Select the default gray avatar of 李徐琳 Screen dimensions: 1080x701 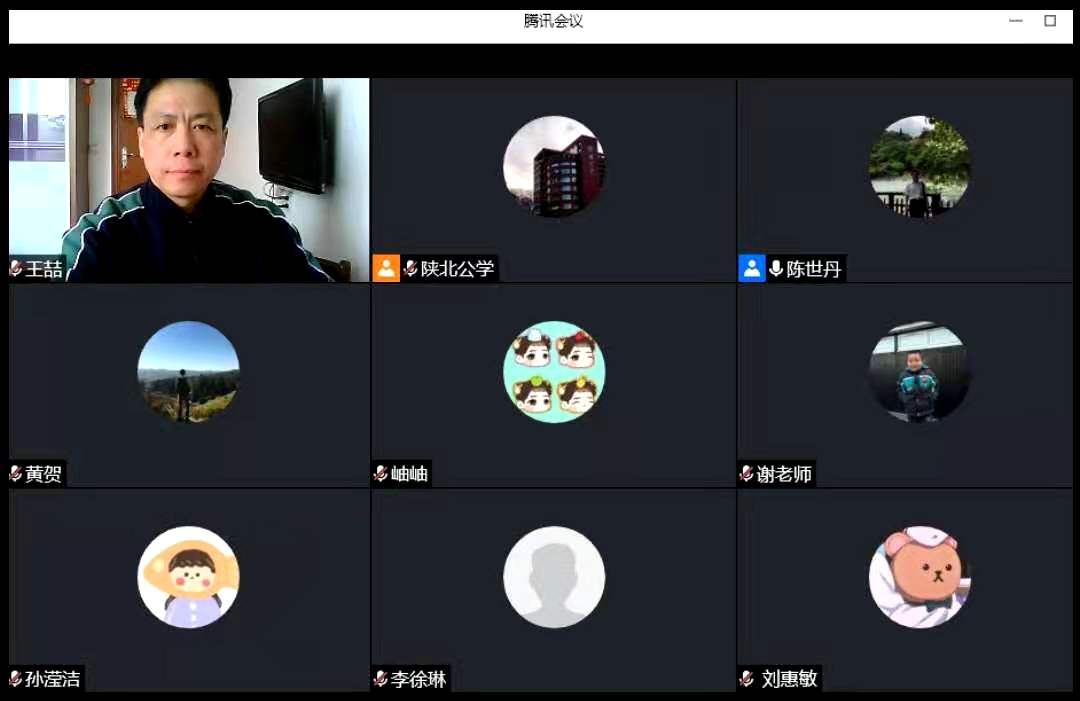coord(554,577)
